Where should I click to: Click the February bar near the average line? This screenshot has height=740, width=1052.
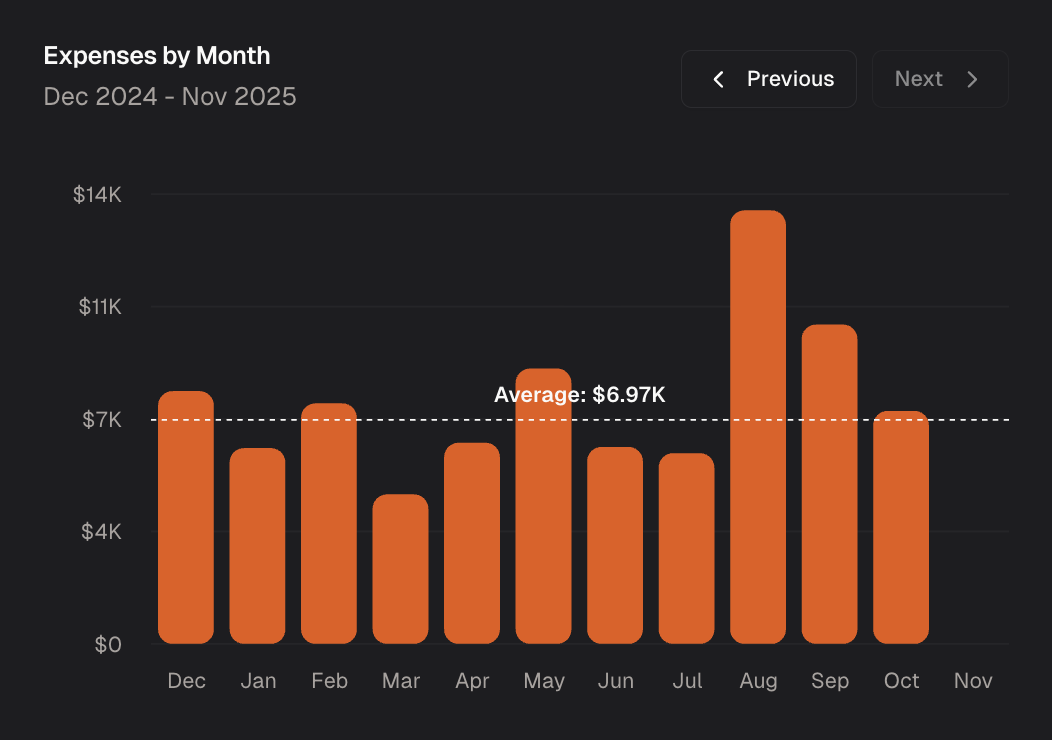pos(330,525)
